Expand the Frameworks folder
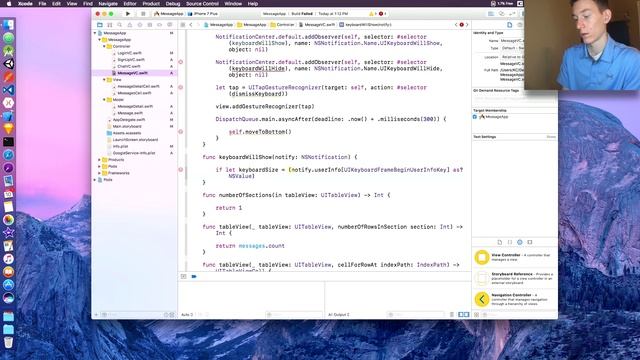Screen dimensions: 640x360 [100, 173]
